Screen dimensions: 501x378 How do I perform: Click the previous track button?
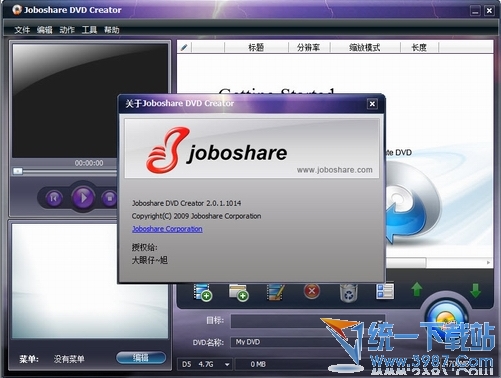click(x=54, y=198)
